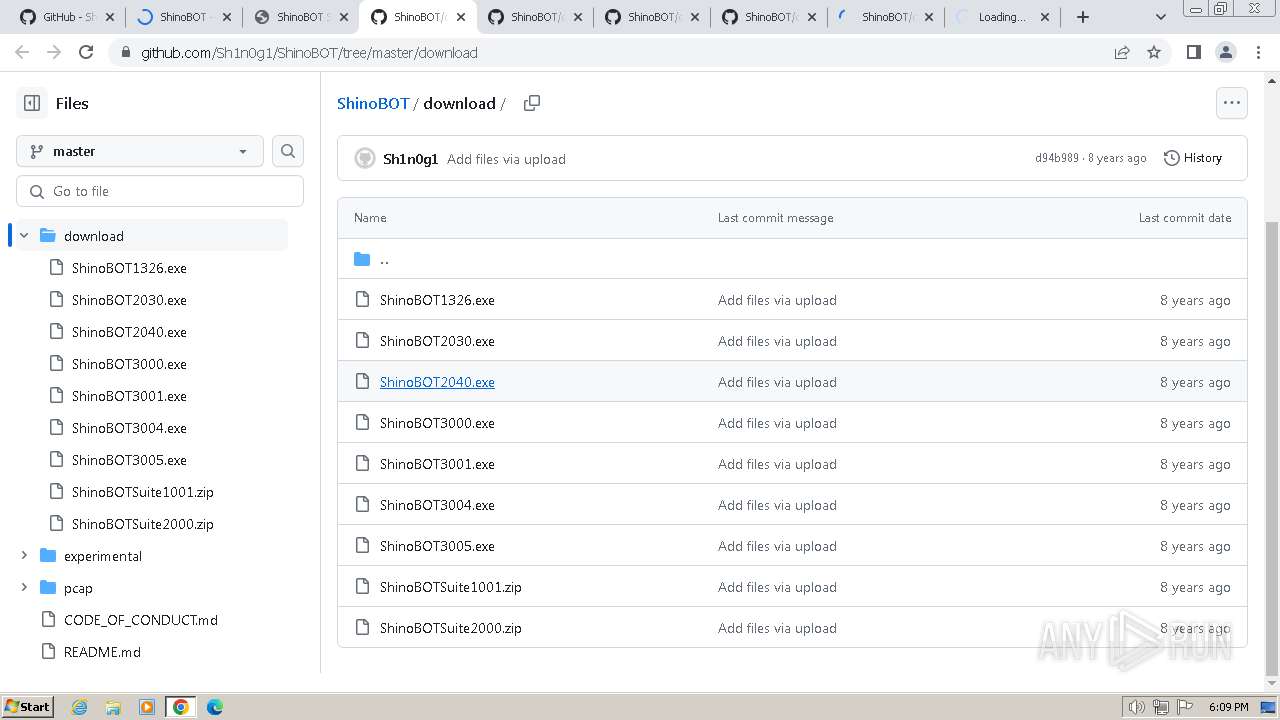Open the Windows Start menu
Viewport: 1280px width, 720px height.
pos(27,707)
